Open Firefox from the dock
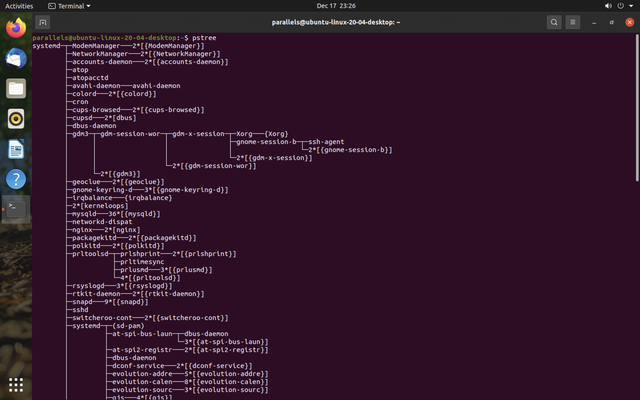The image size is (640, 400). pyautogui.click(x=16, y=28)
